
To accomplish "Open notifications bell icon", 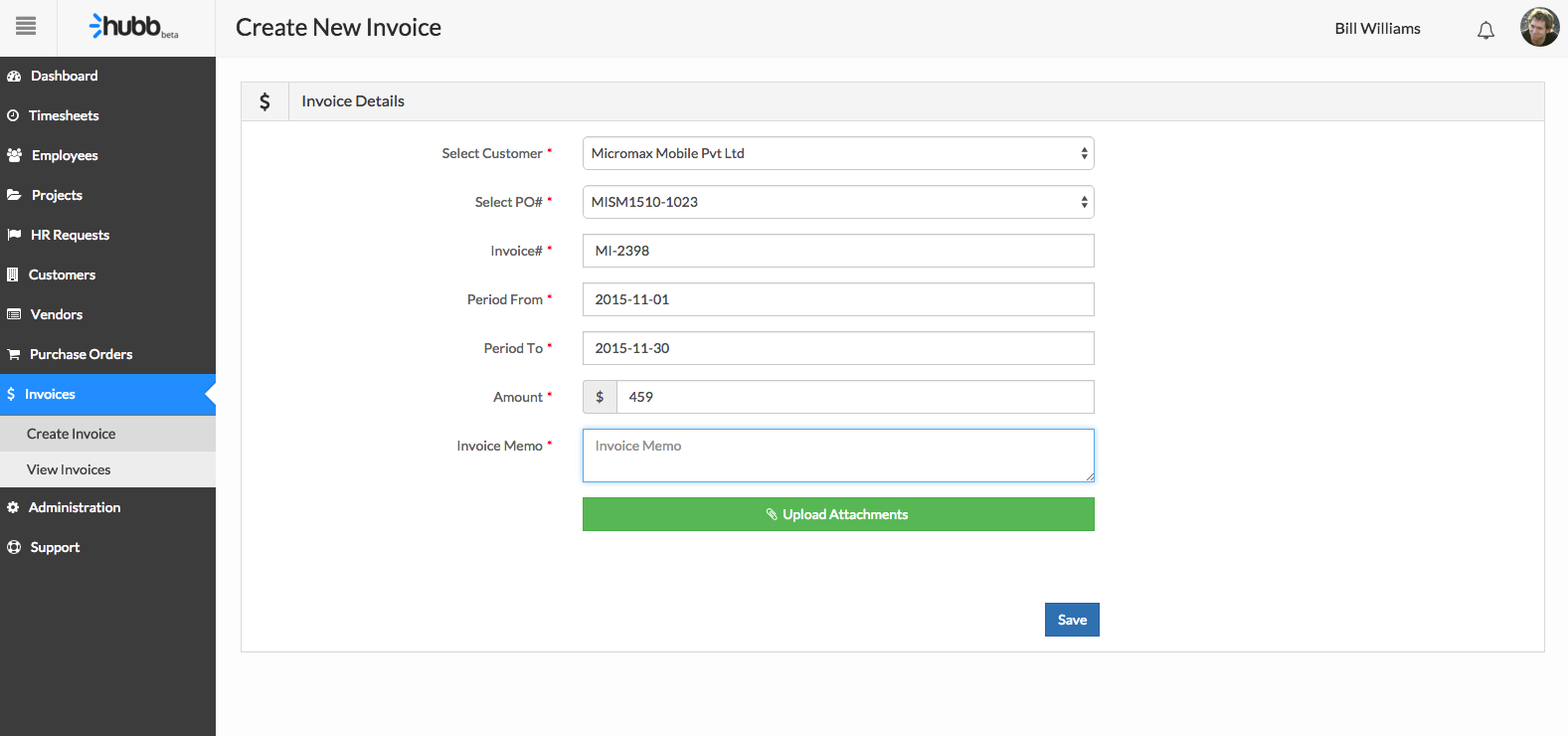I will 1485,30.
